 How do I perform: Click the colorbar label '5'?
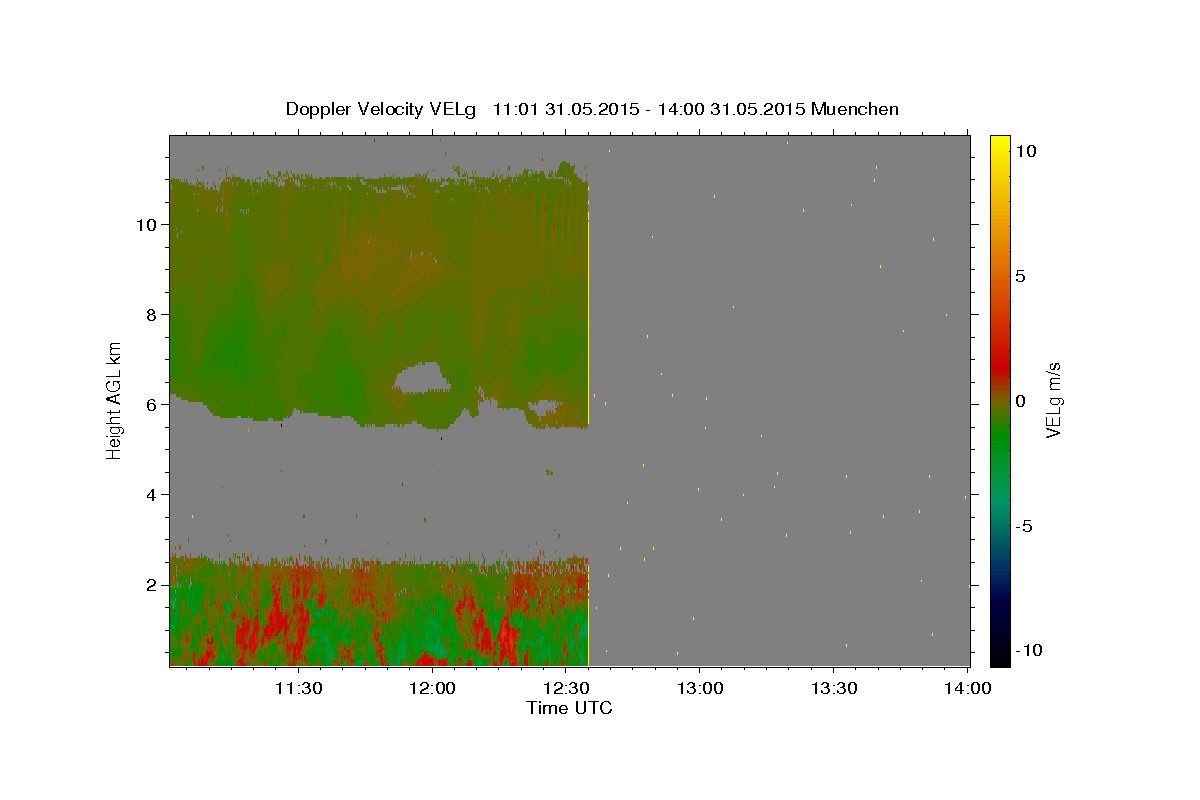pos(1021,276)
